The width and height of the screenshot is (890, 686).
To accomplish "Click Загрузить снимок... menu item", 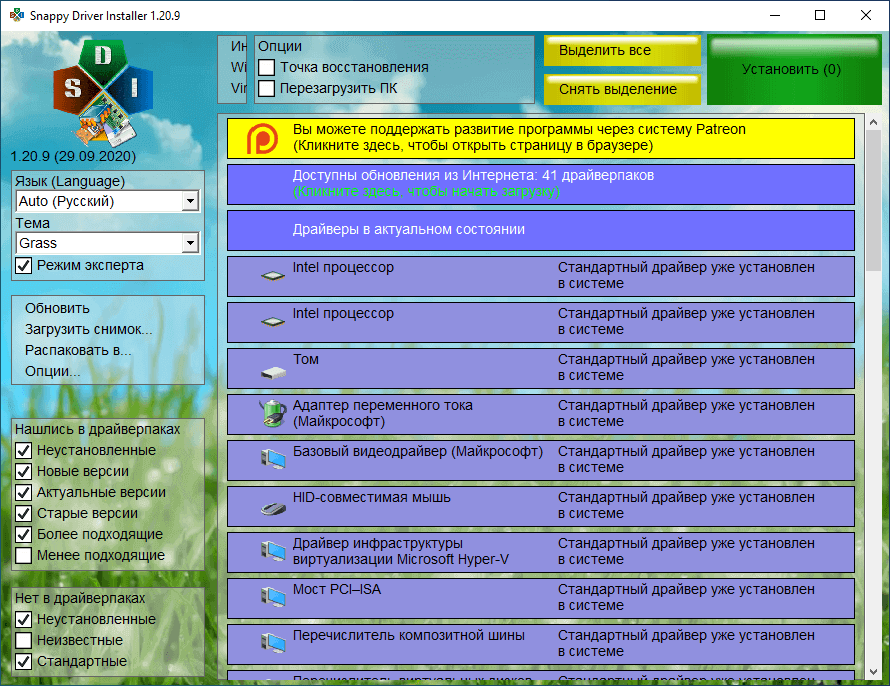I will click(x=89, y=330).
